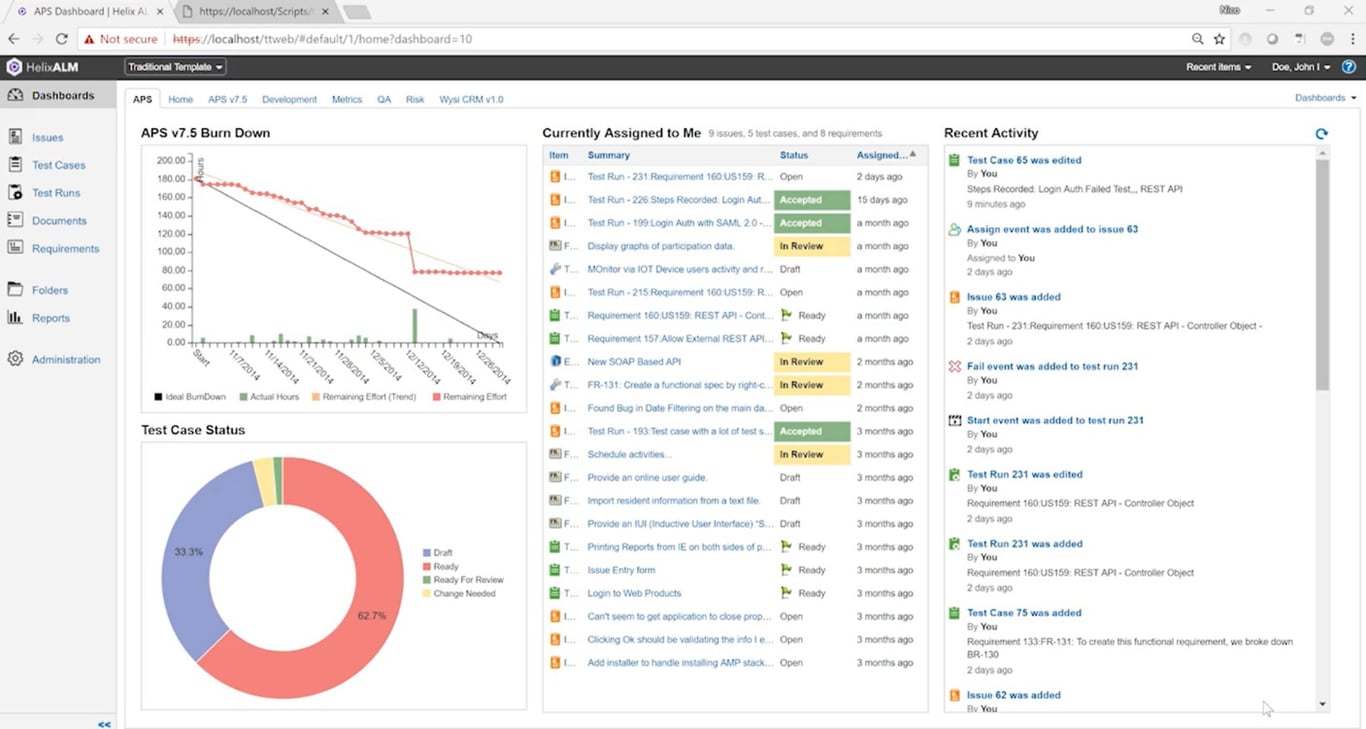Open the Traditional Template dropdown
Image resolution: width=1366 pixels, height=729 pixels.
[x=174, y=66]
